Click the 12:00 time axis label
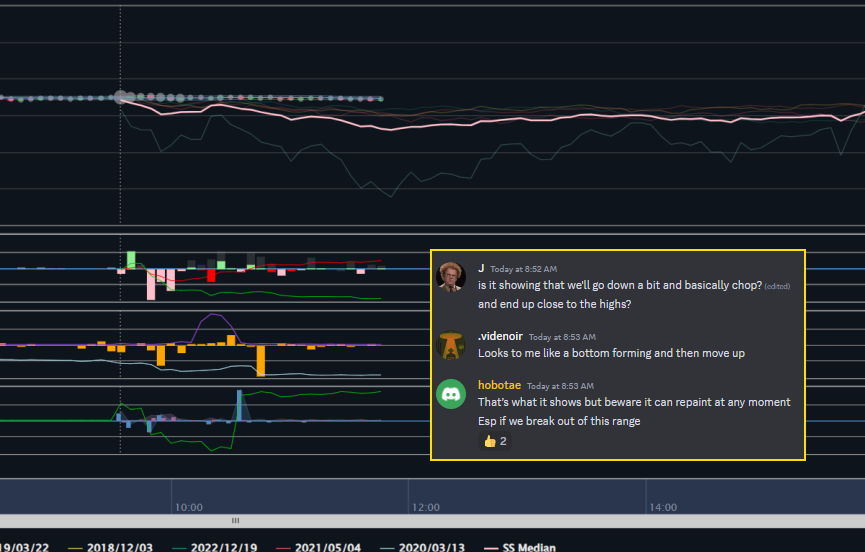 (426, 507)
